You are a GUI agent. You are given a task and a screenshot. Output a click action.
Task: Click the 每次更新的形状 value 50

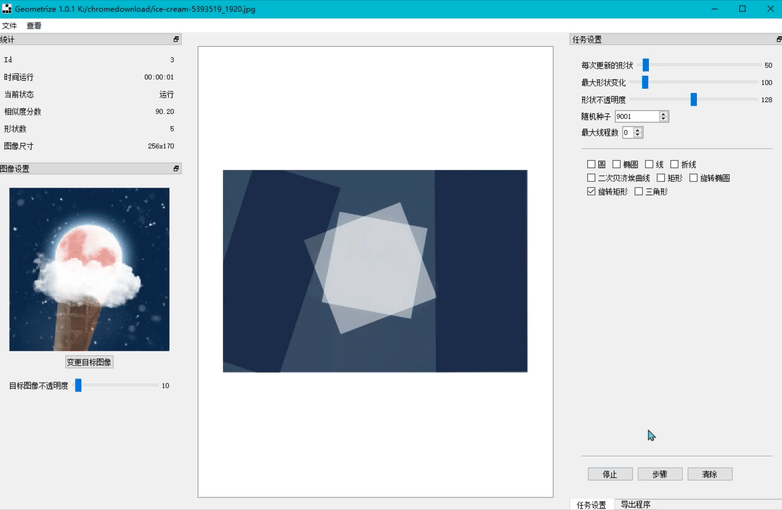click(768, 65)
